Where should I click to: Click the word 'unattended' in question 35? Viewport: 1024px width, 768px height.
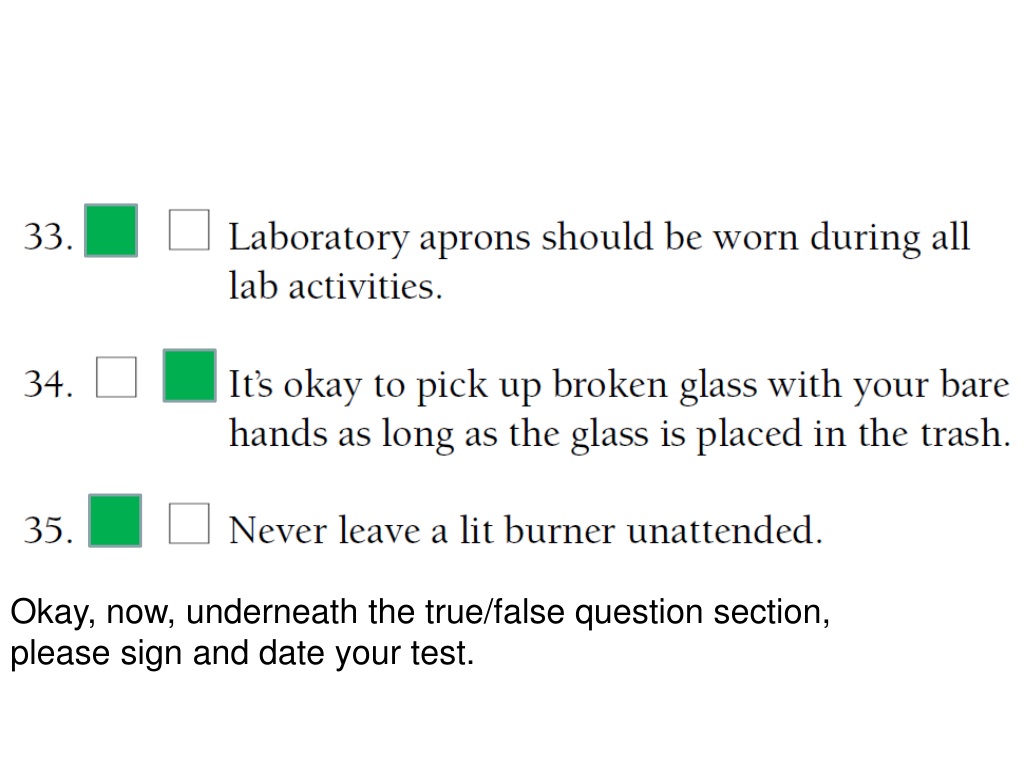click(x=720, y=530)
